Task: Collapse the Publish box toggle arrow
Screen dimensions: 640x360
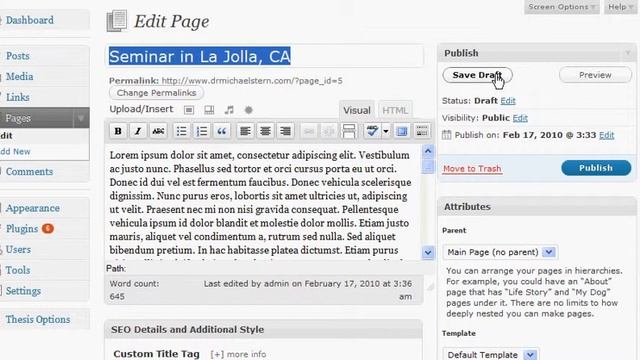Action: click(x=628, y=53)
